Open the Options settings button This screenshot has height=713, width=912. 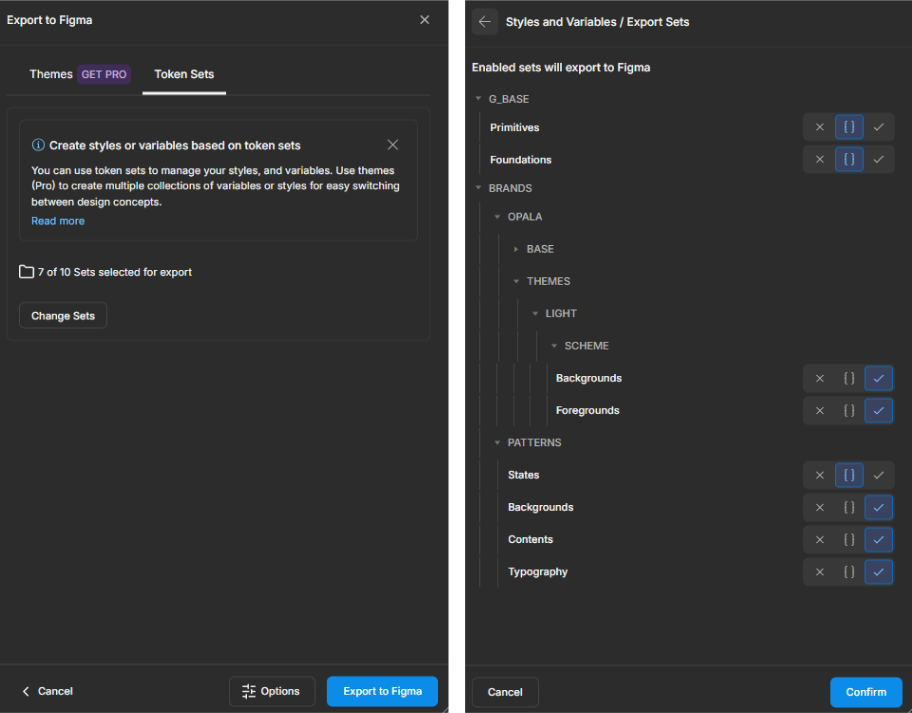coord(271,691)
